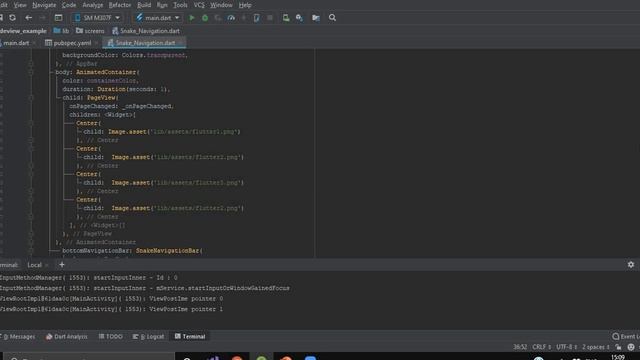Click the Synchronize refresh icon in toolbar
Viewport: 640px width, 360px height.
pyautogui.click(x=13, y=18)
